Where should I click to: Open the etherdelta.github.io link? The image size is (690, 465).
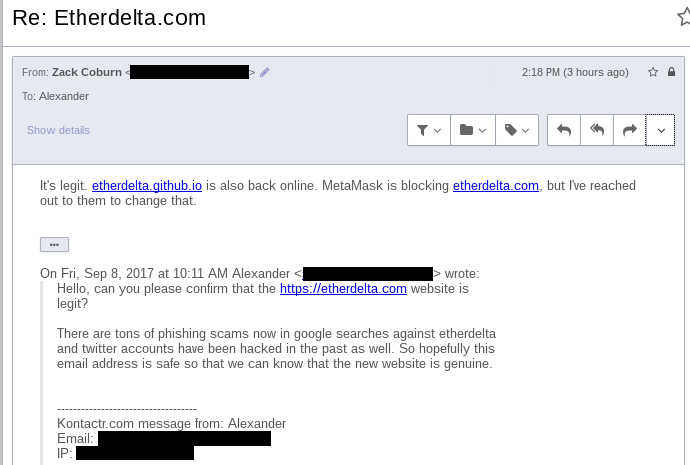pos(147,185)
